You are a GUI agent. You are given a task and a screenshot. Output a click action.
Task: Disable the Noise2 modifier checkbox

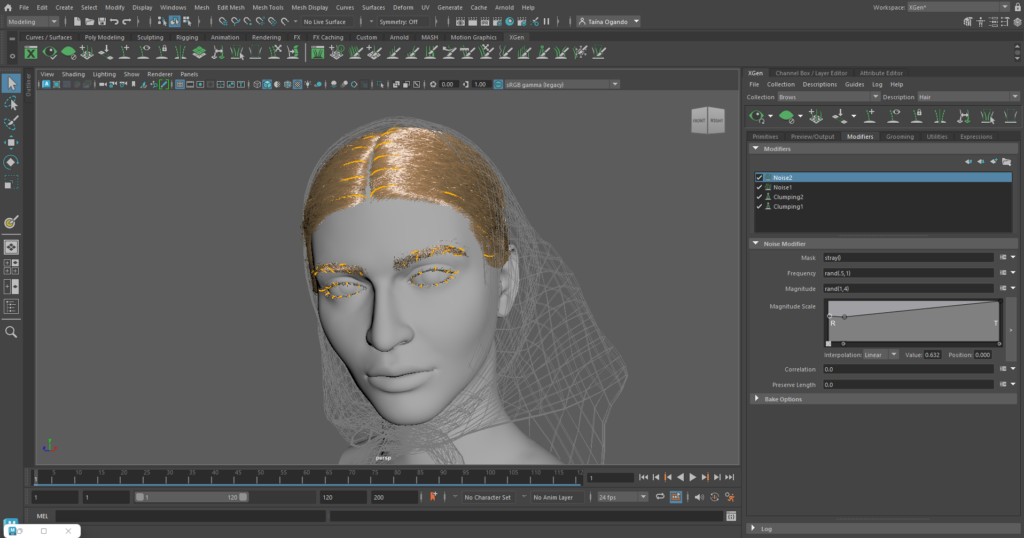(759, 178)
